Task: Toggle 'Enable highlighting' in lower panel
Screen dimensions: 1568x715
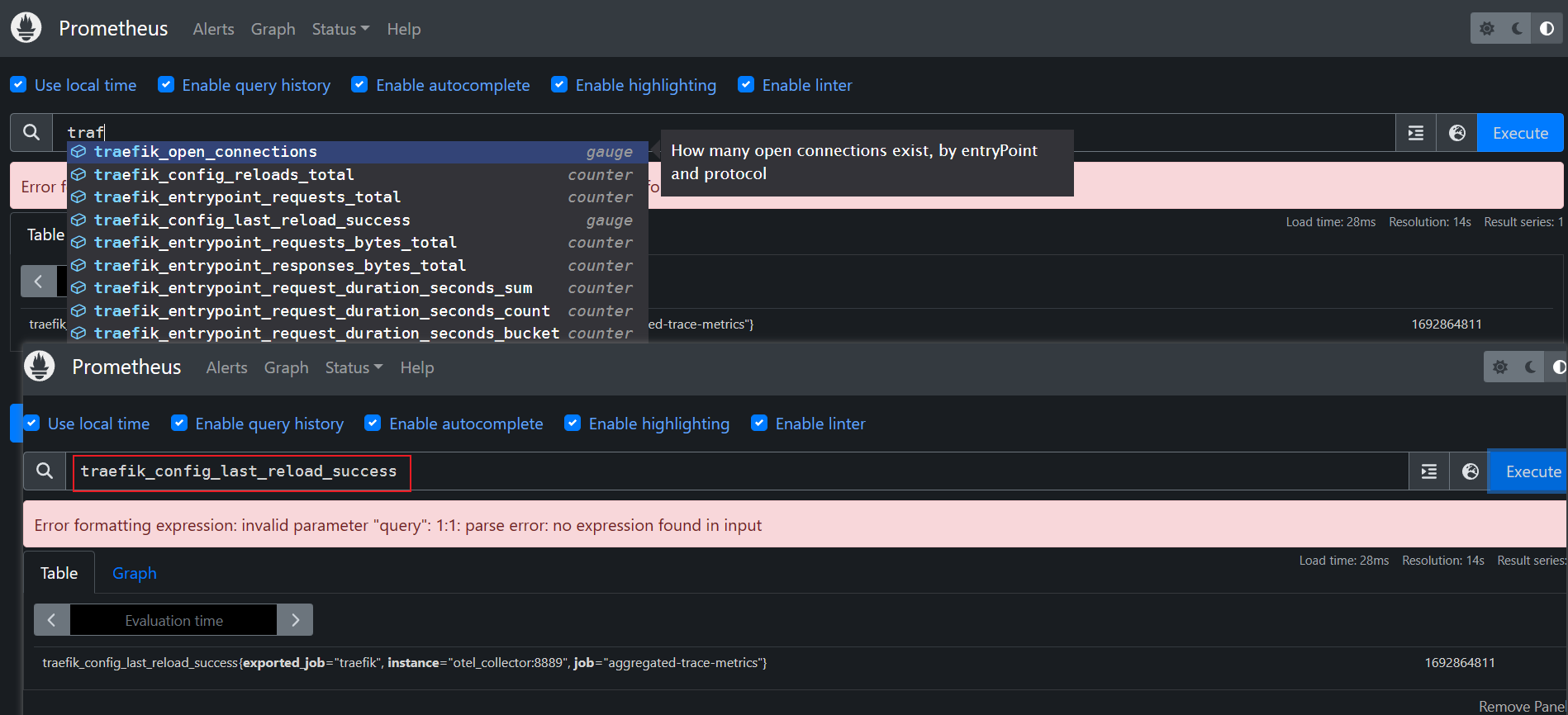Action: 573,423
